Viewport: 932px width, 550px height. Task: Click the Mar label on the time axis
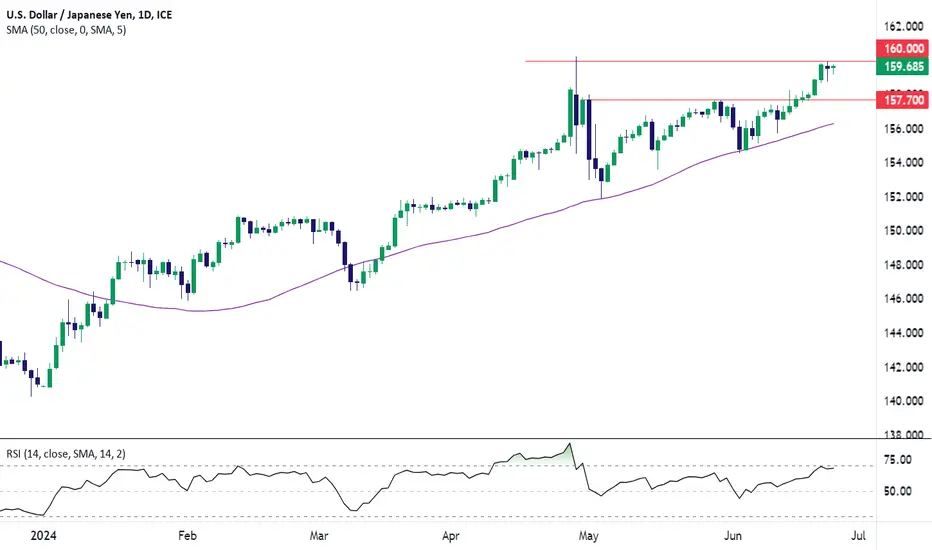pos(319,536)
